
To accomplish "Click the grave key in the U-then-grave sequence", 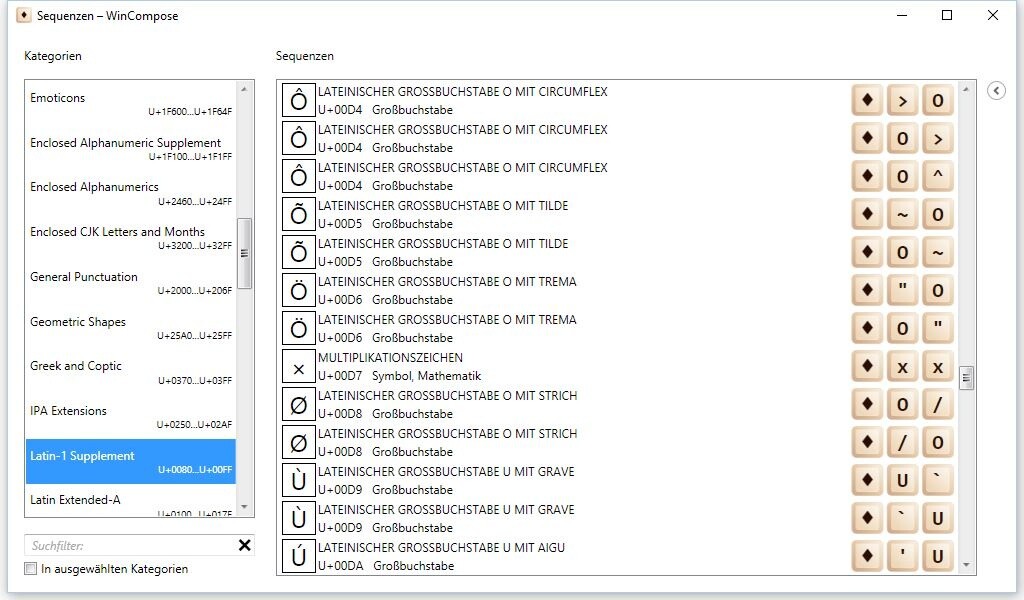I will 938,480.
